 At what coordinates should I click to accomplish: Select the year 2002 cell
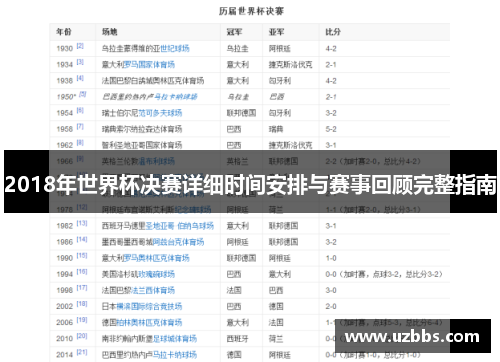click(64, 306)
